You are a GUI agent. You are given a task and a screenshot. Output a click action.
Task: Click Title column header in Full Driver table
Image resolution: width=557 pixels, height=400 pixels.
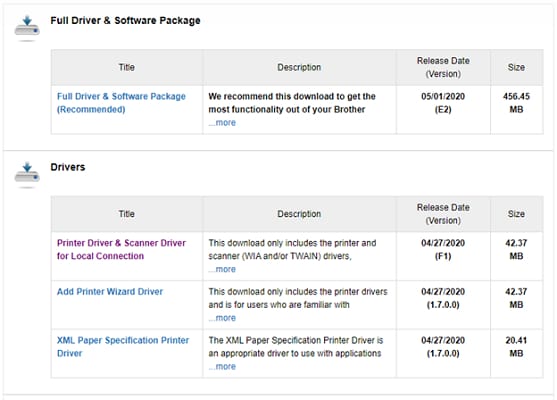pyautogui.click(x=127, y=67)
